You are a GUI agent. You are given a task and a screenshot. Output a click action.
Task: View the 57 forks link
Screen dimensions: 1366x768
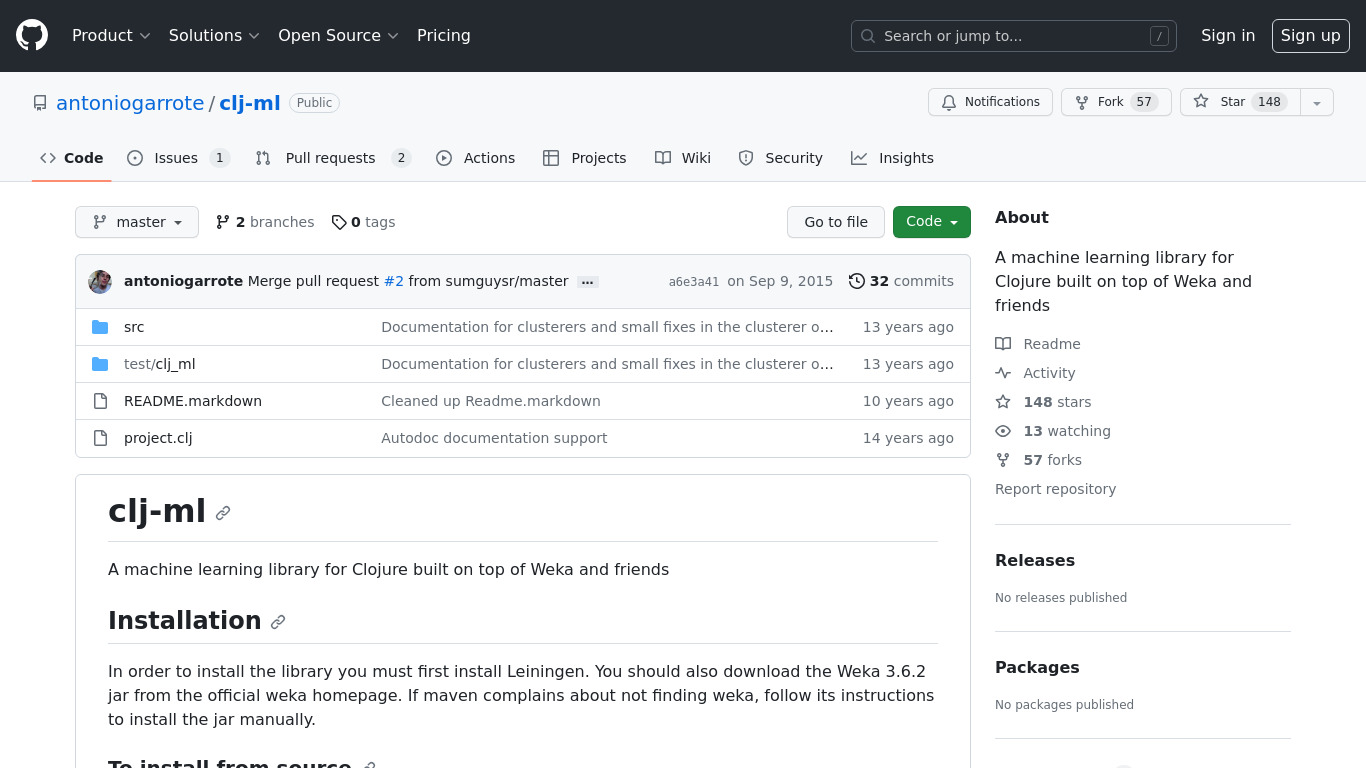point(1038,460)
